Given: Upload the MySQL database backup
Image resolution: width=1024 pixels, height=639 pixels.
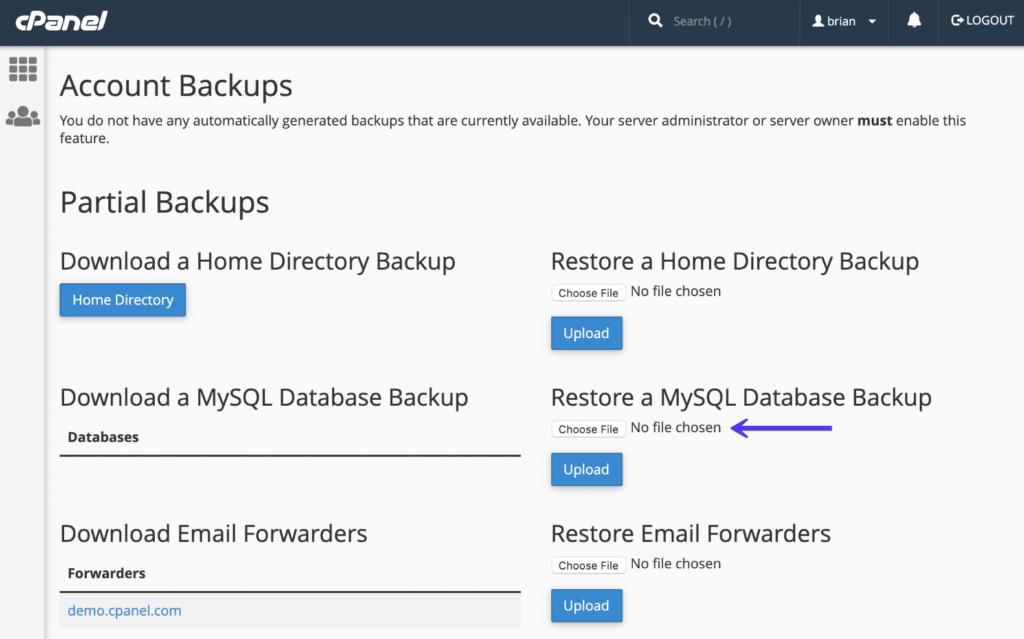Looking at the screenshot, I should coord(586,468).
